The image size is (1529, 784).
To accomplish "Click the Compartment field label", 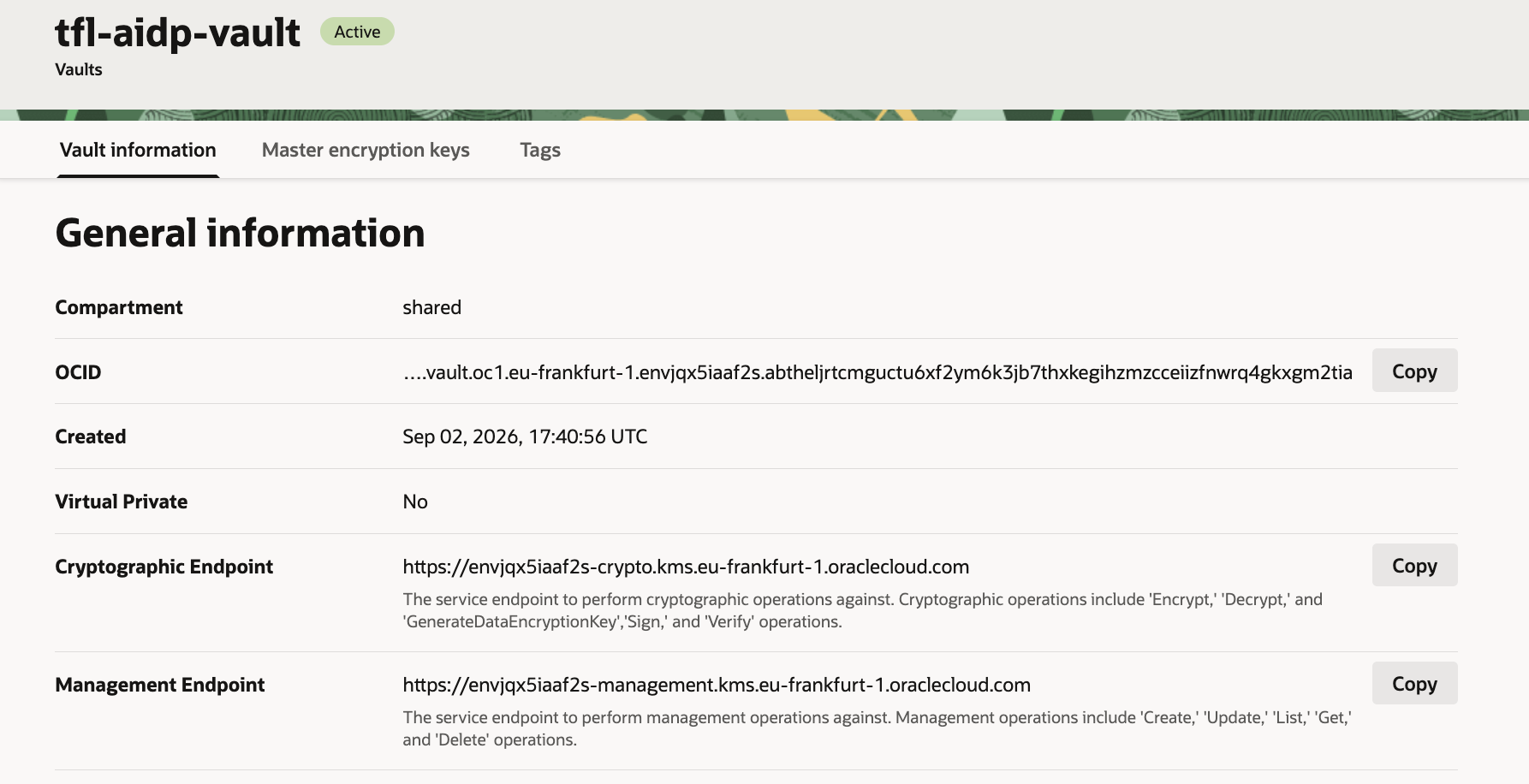I will point(119,307).
